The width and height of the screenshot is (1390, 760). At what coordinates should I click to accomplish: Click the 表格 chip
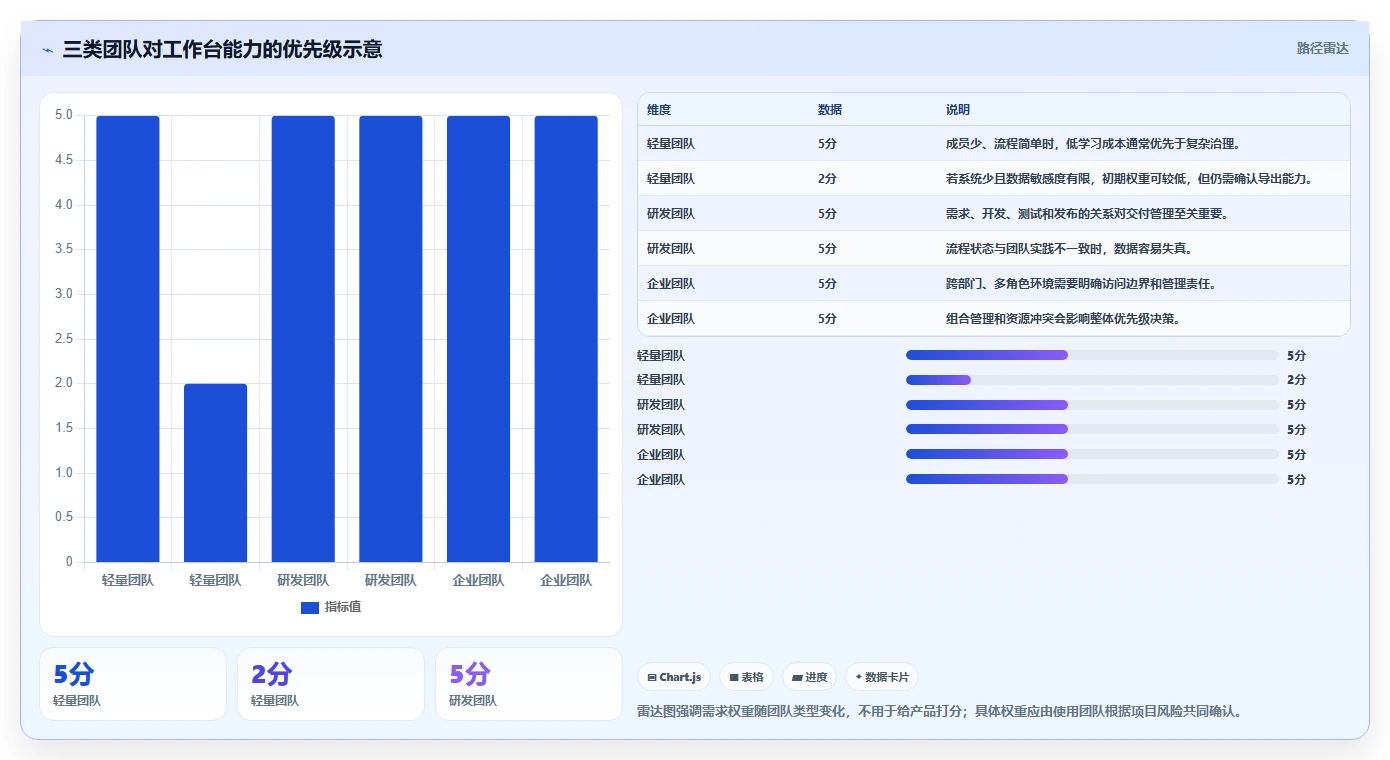click(x=747, y=677)
